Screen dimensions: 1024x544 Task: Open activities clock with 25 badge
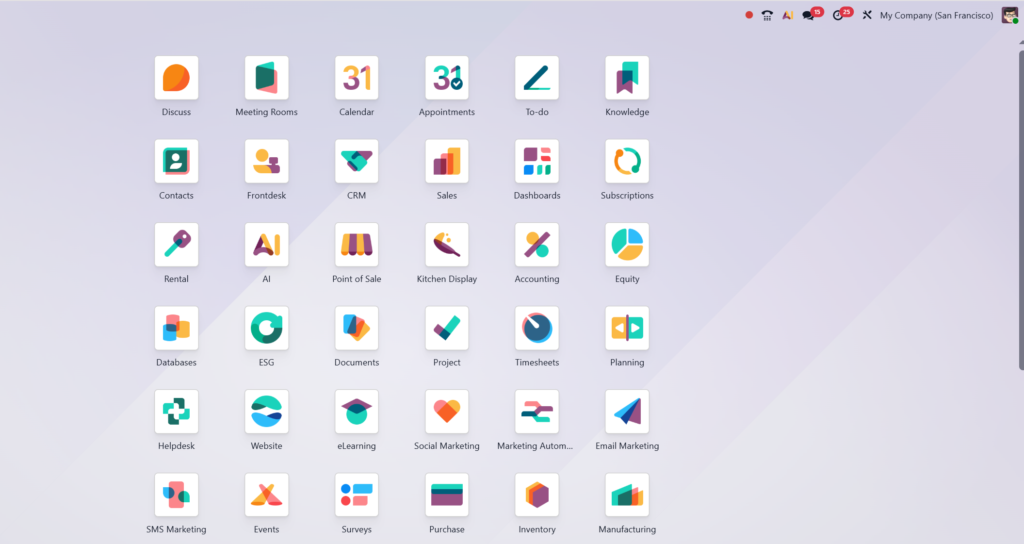(x=842, y=14)
